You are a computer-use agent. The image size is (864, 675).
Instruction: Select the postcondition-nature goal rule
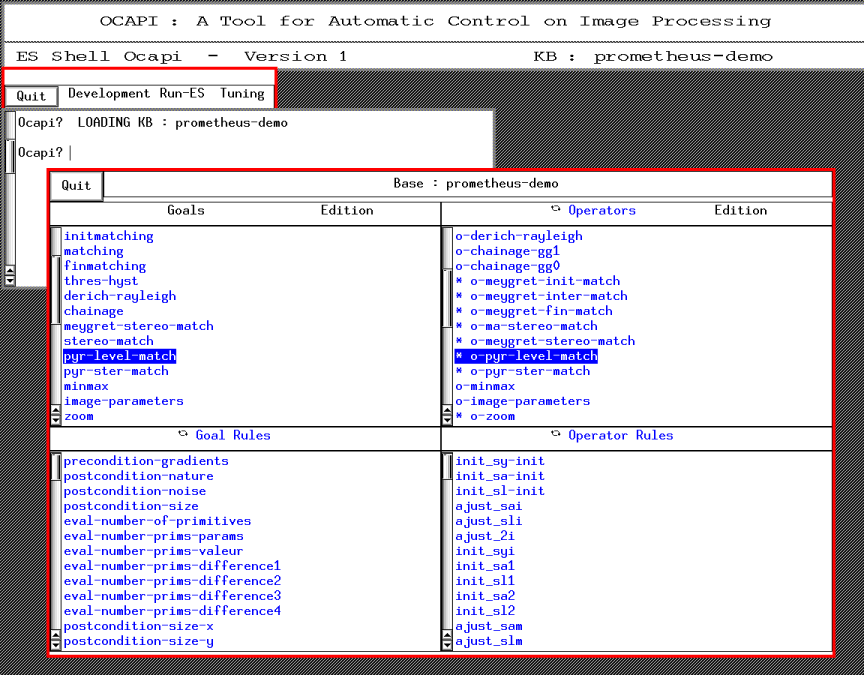coord(138,476)
